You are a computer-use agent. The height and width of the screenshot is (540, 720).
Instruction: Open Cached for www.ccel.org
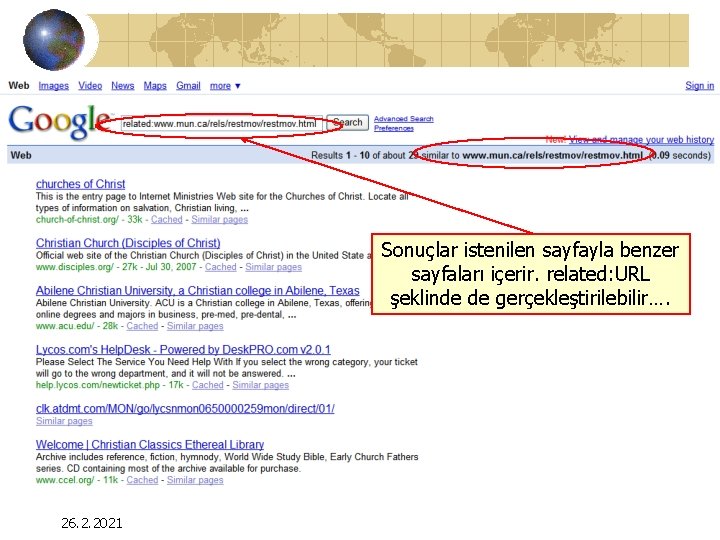tap(142, 480)
